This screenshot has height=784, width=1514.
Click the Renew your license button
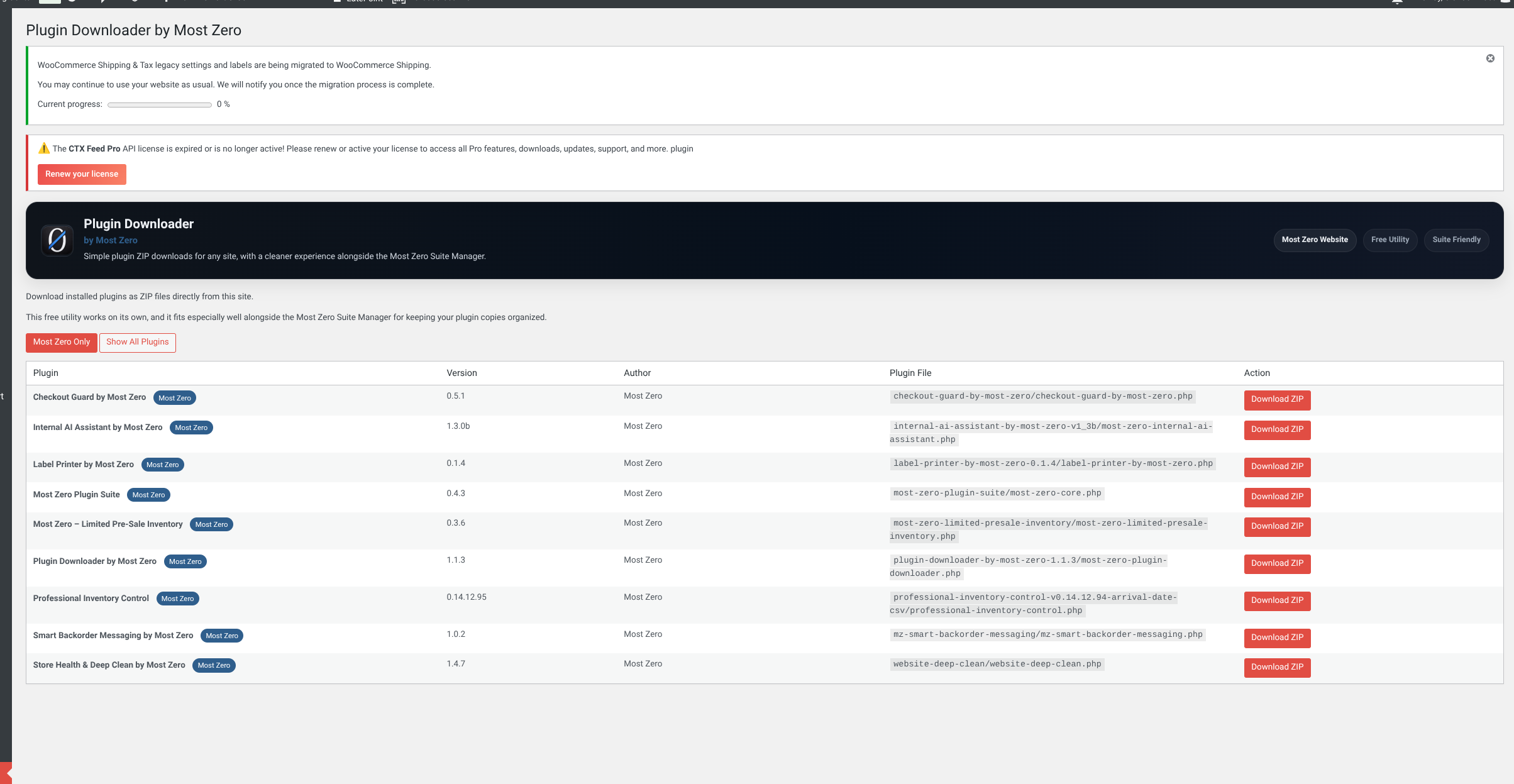(x=82, y=174)
